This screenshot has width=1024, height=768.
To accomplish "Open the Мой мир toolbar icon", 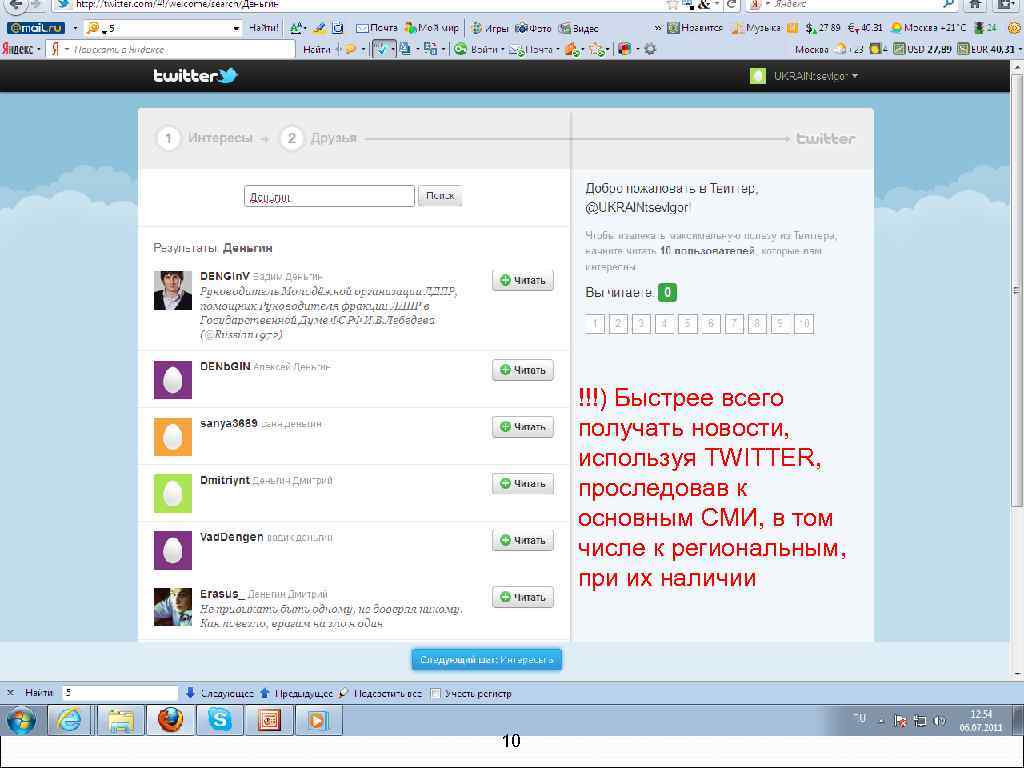I will click(x=438, y=28).
